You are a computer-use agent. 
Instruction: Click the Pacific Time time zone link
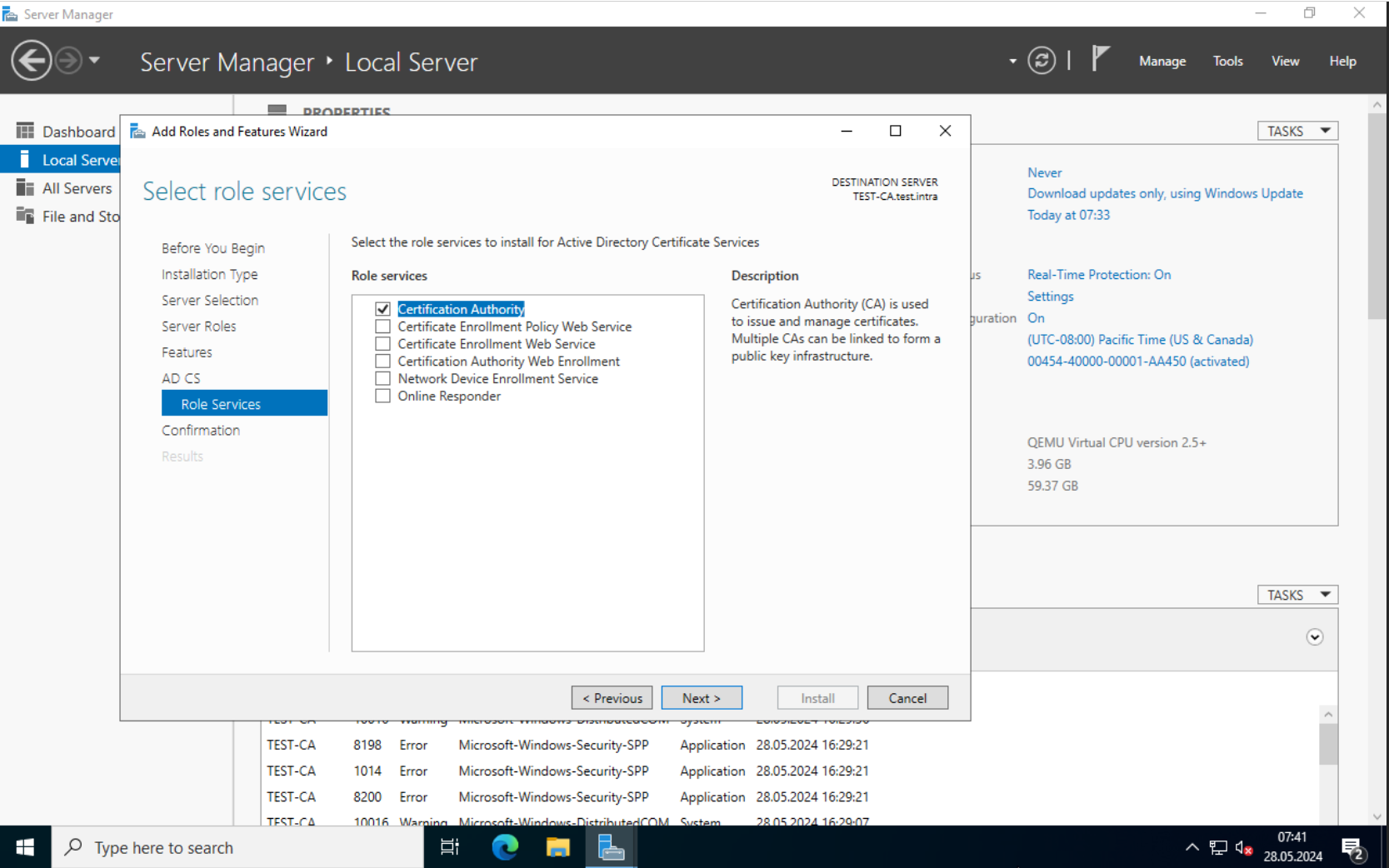(1140, 340)
